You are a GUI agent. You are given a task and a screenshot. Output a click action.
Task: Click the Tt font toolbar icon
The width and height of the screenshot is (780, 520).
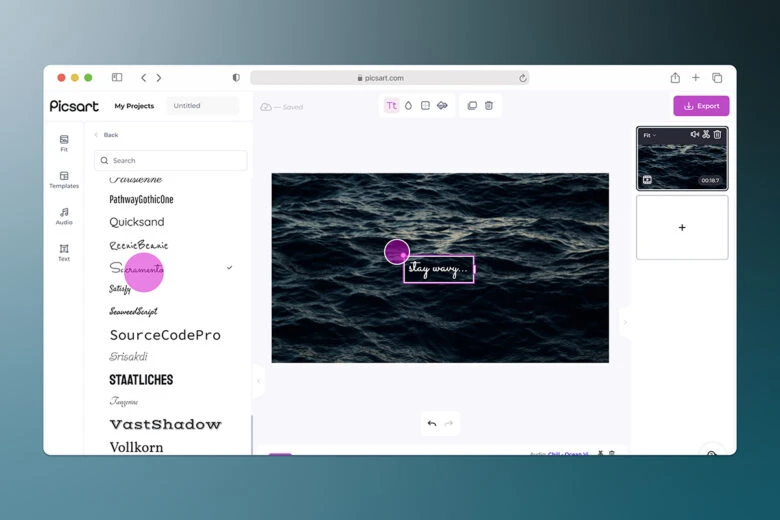point(391,106)
